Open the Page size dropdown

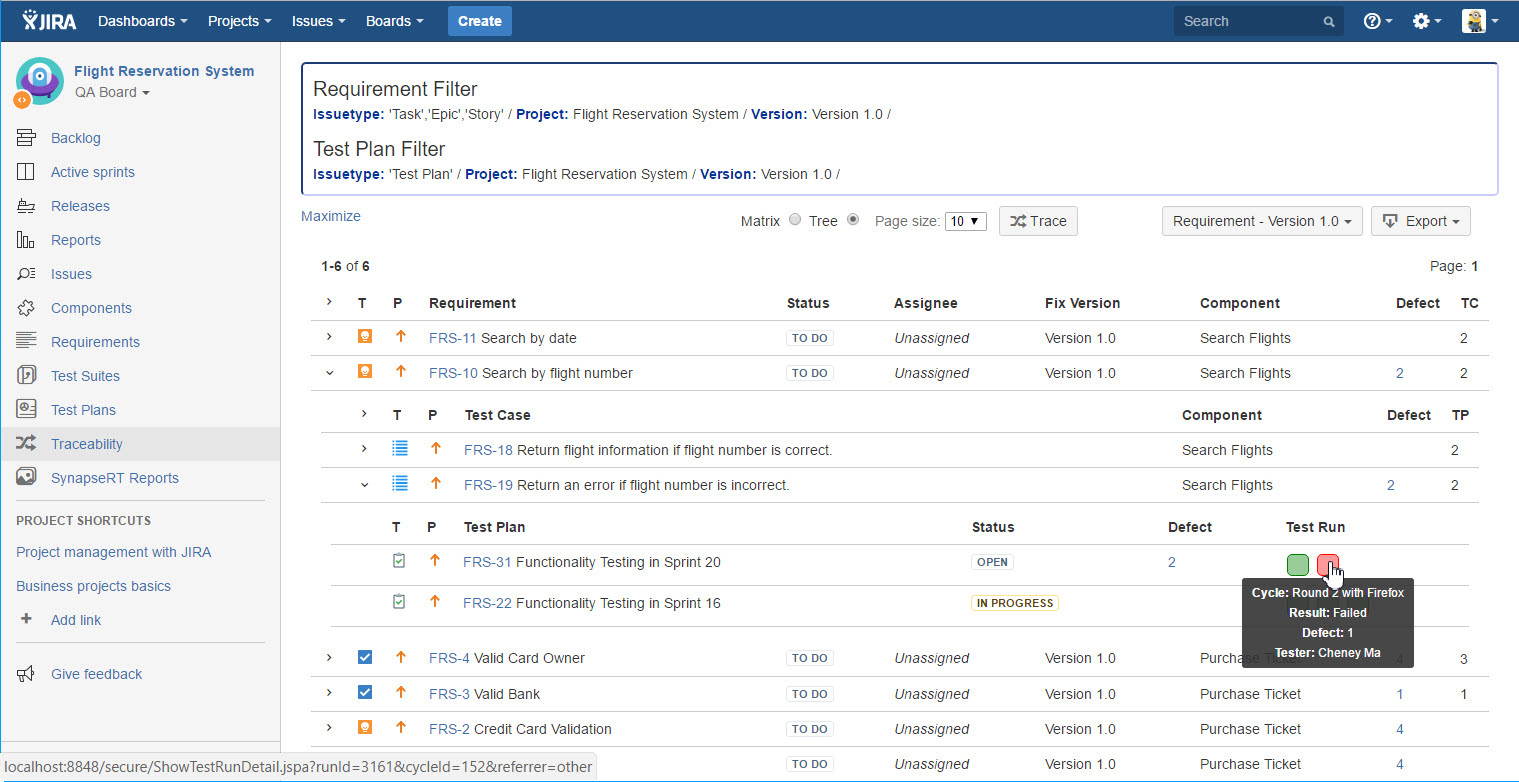click(x=965, y=221)
